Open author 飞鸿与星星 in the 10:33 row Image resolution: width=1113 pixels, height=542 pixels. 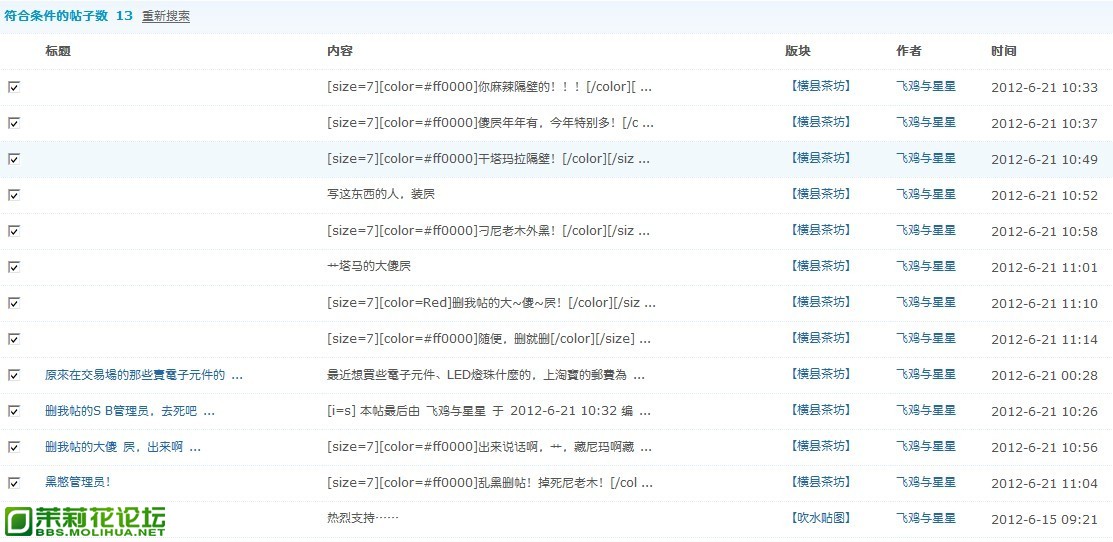coord(926,87)
